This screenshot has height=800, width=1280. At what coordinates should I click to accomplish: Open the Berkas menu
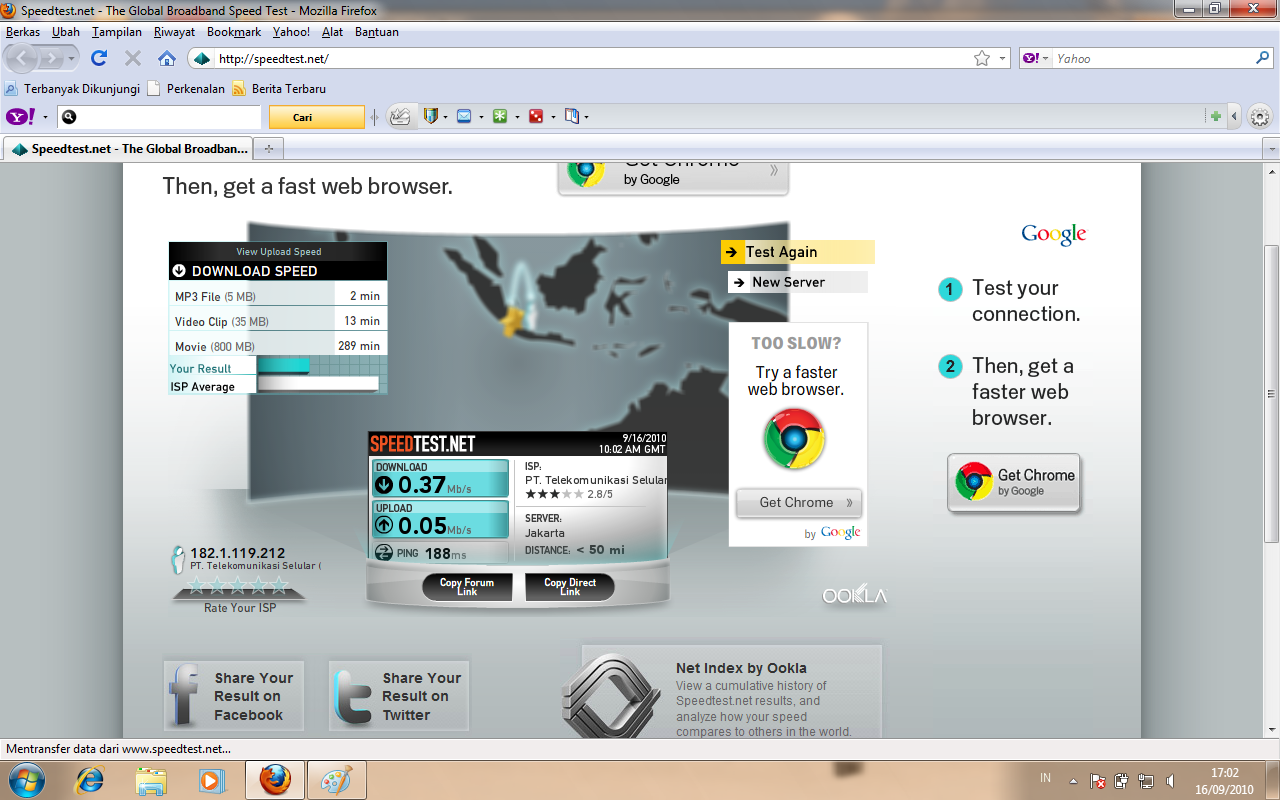(23, 32)
